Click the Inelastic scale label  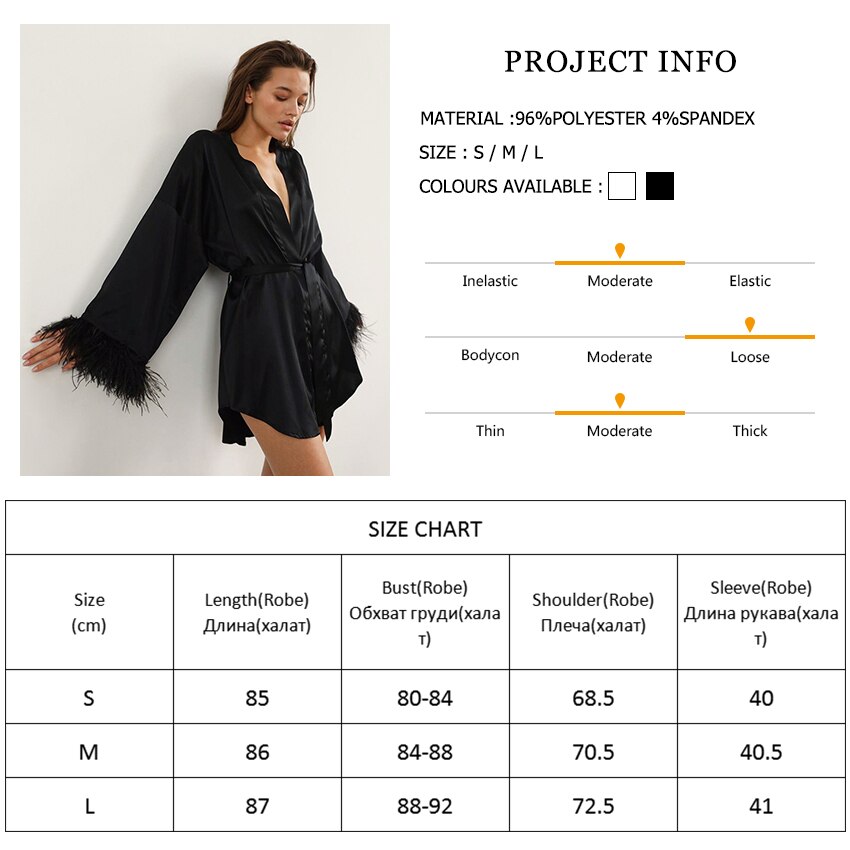point(490,281)
